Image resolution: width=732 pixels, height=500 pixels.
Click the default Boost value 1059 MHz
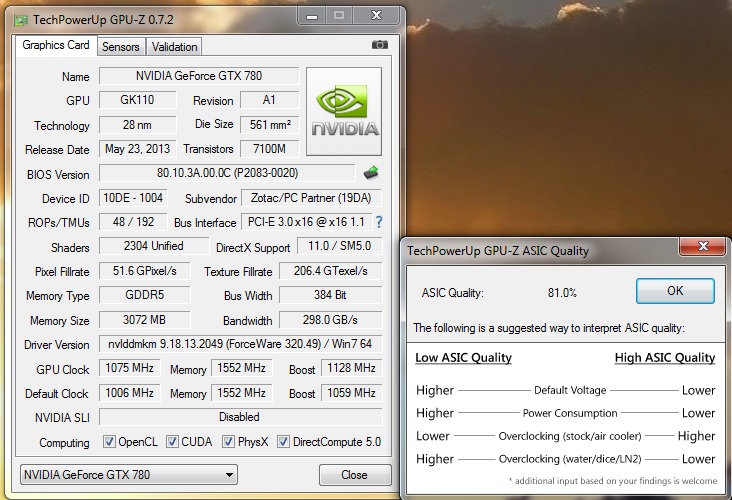tap(352, 393)
